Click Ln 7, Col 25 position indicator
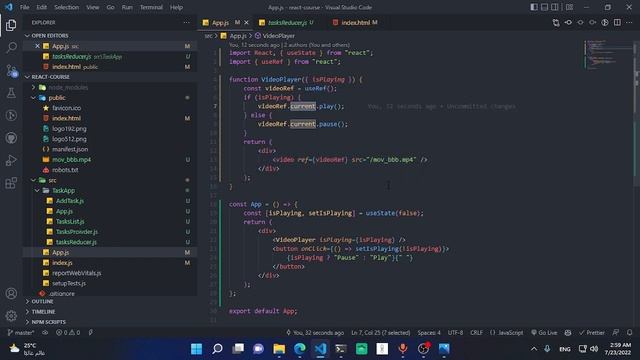The width and height of the screenshot is (640, 360). 380,333
